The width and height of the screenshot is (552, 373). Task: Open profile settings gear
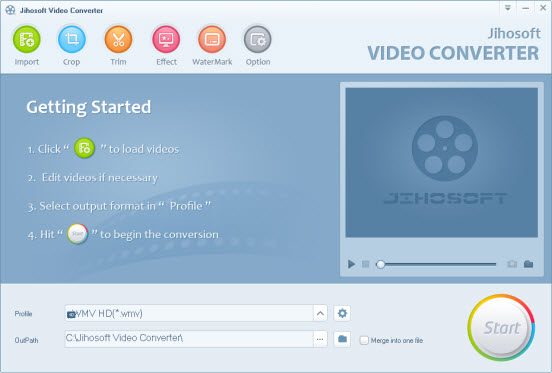(x=342, y=313)
